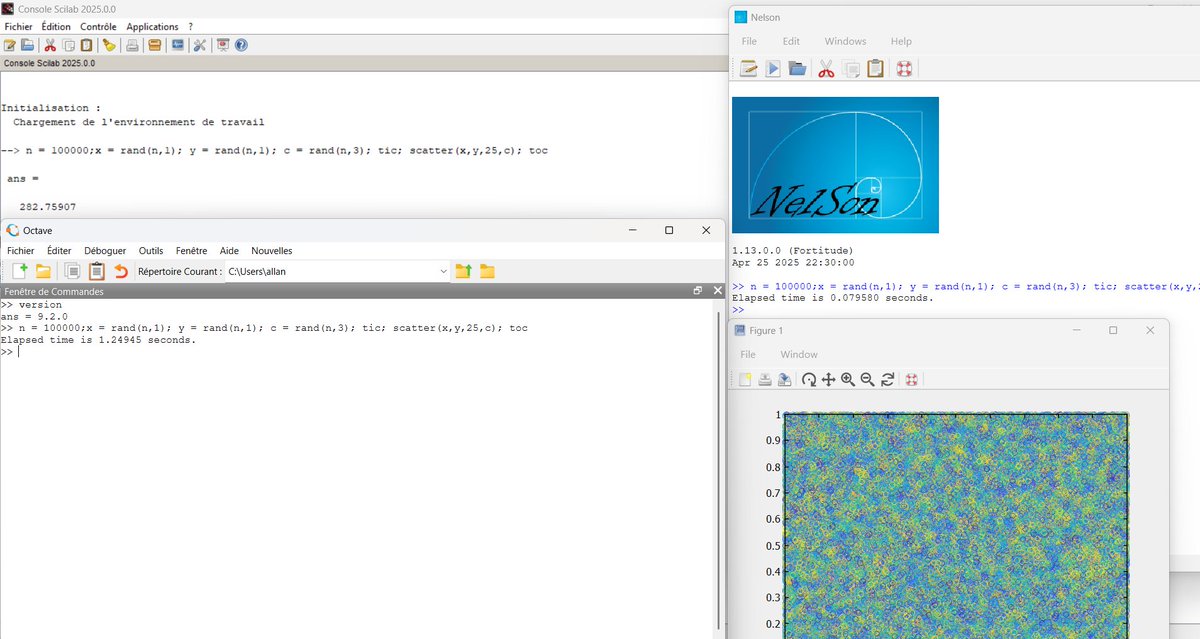Click print icon in Figure 1 toolbar
Screen dimensions: 1200x639
765,380
